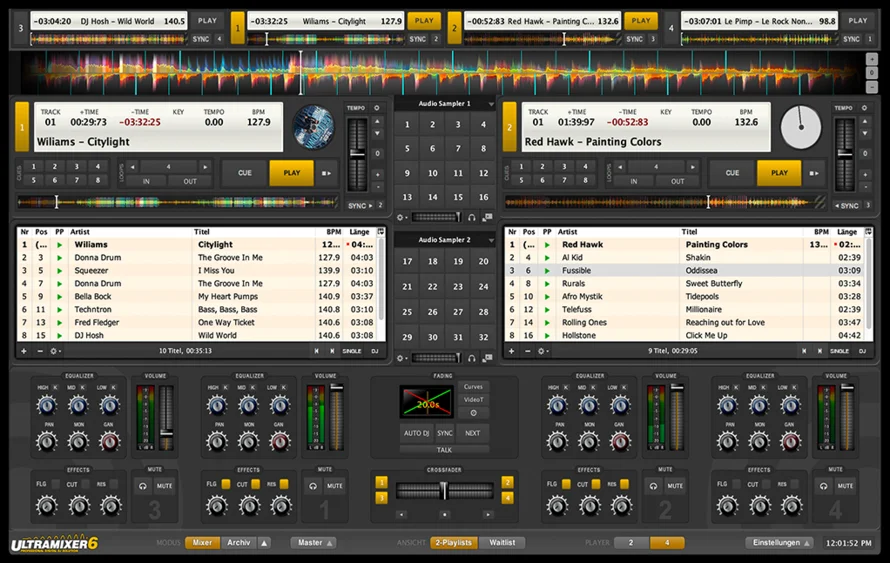Expand the arrow next to Archiv

265,543
